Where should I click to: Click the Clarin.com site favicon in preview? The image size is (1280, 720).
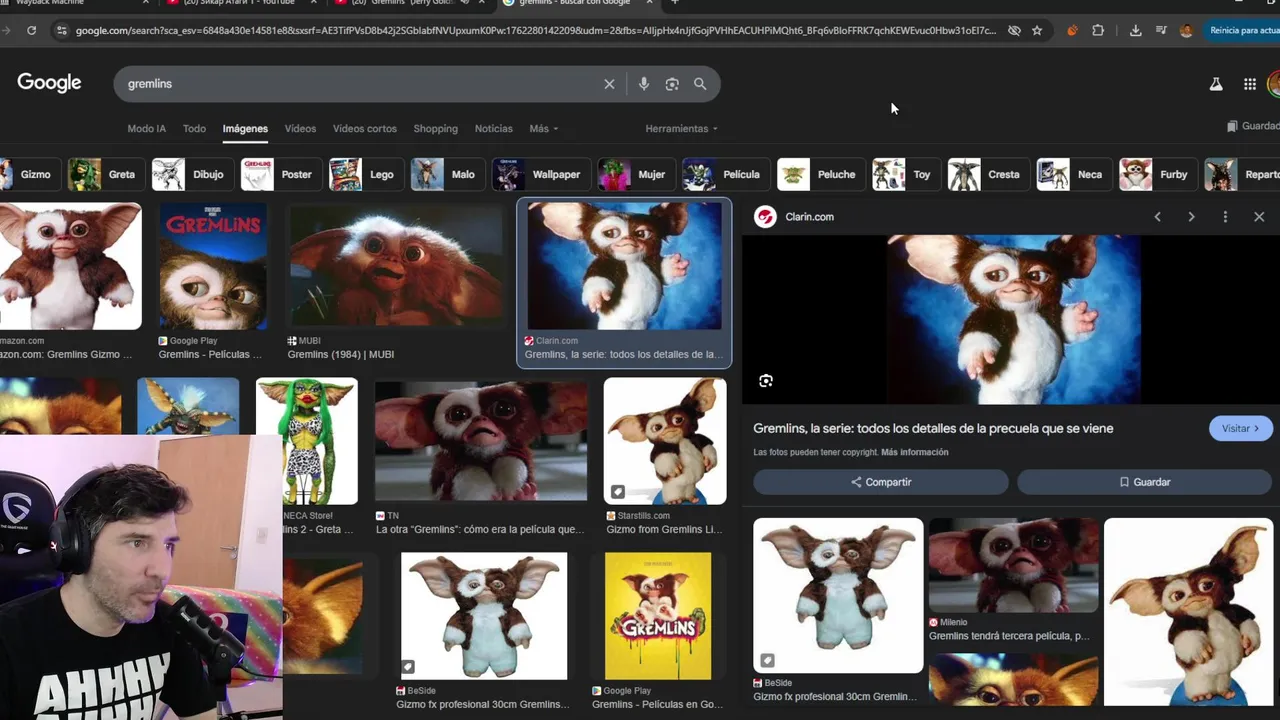coord(765,217)
